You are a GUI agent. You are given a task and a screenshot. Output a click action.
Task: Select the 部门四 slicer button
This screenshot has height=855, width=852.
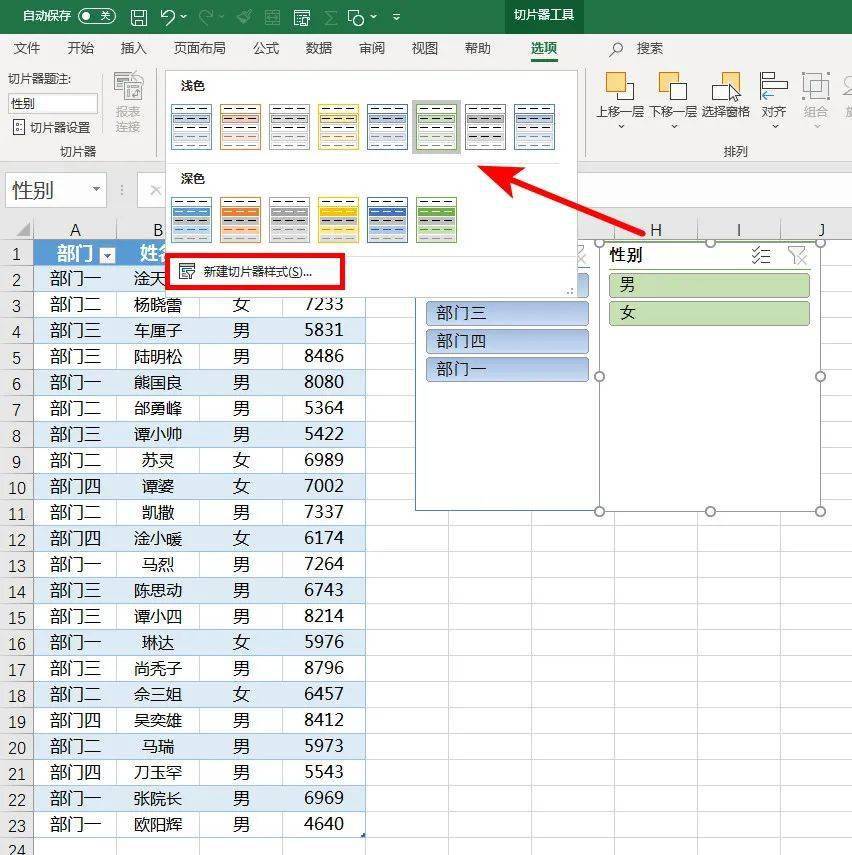click(x=506, y=340)
